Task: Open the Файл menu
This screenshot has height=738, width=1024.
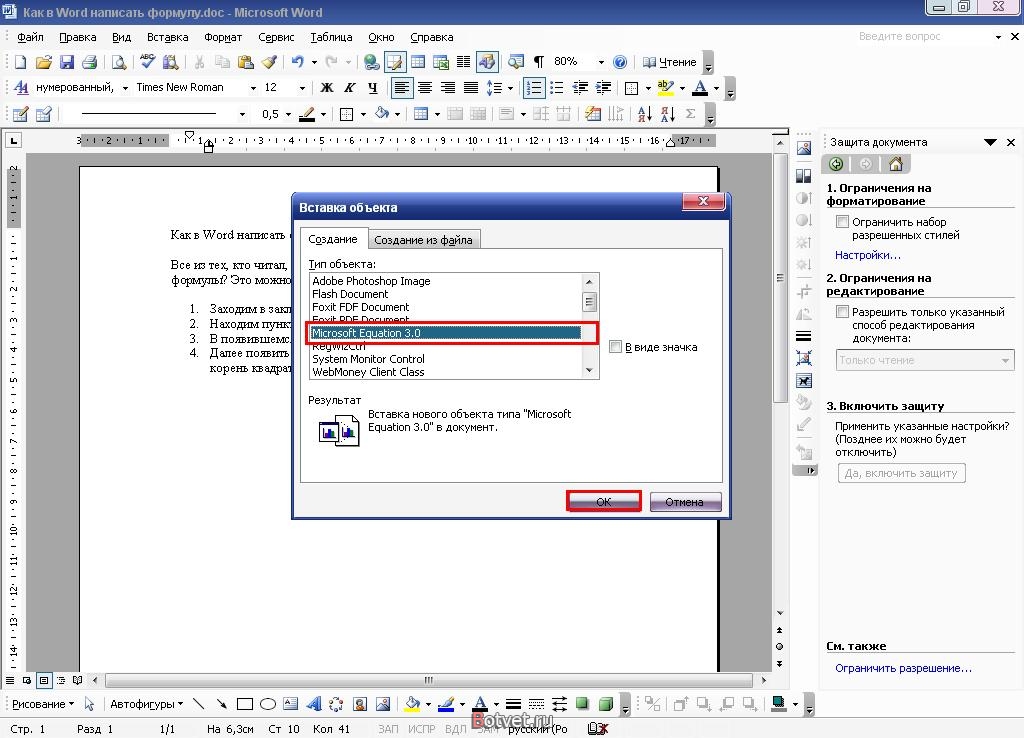Action: tap(30, 37)
